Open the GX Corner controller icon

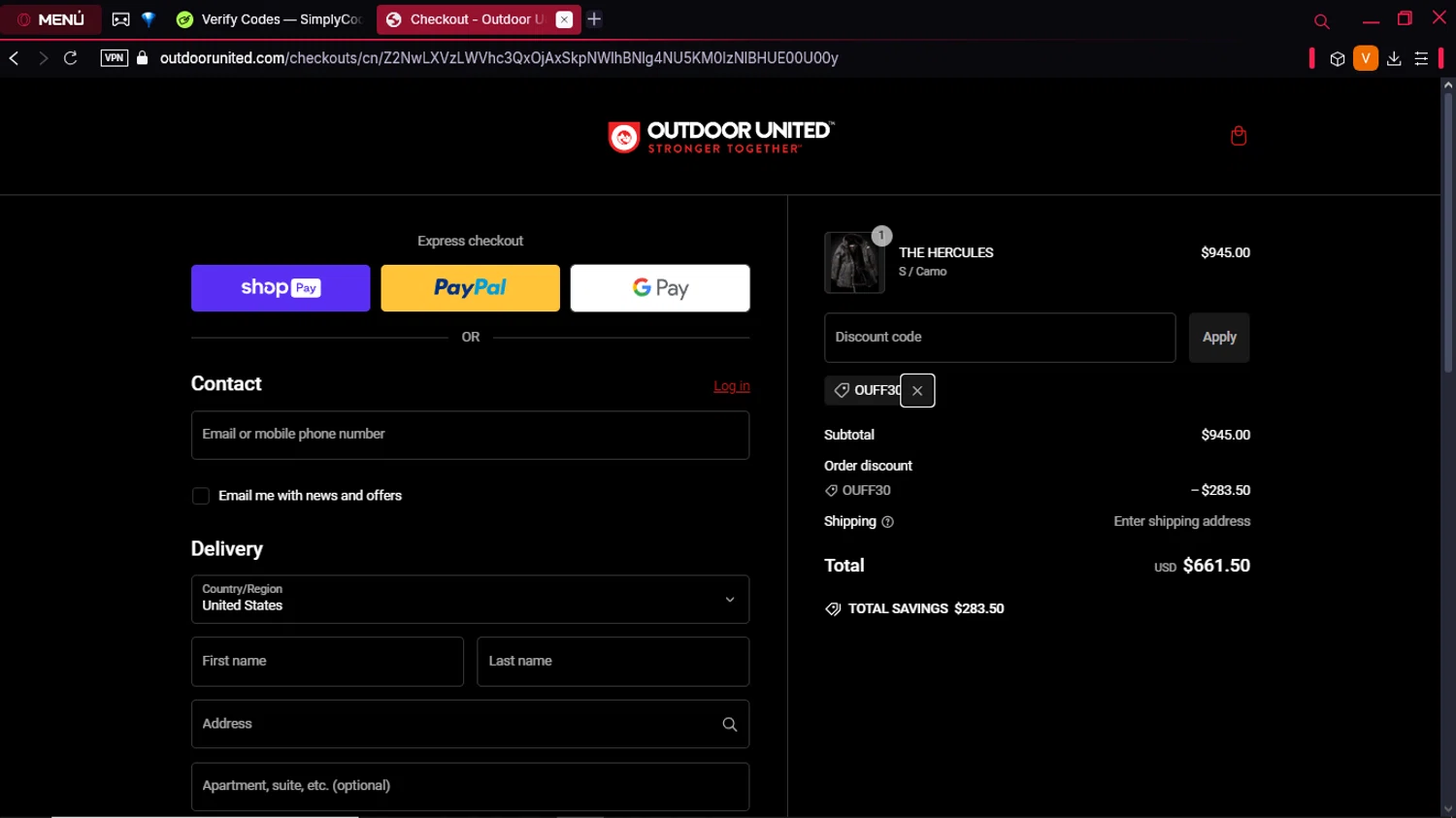tap(120, 19)
